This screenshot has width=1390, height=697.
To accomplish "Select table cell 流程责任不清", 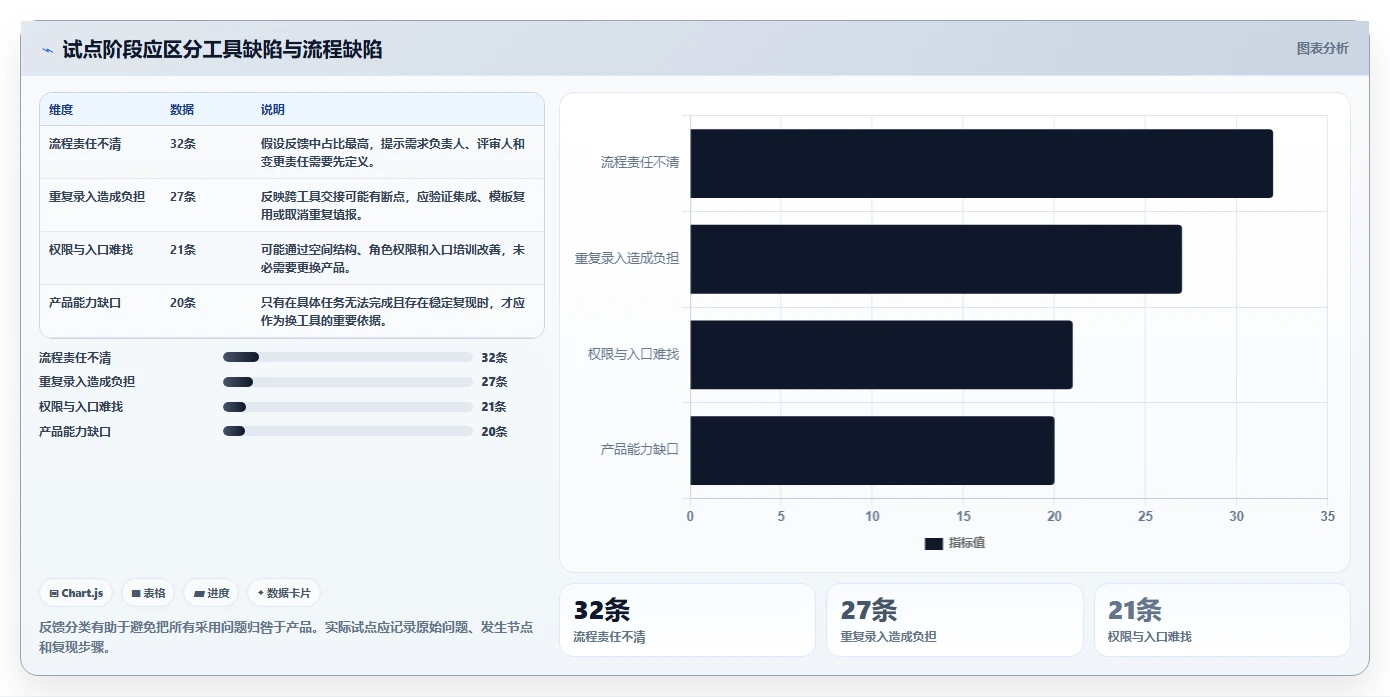I will 85,144.
